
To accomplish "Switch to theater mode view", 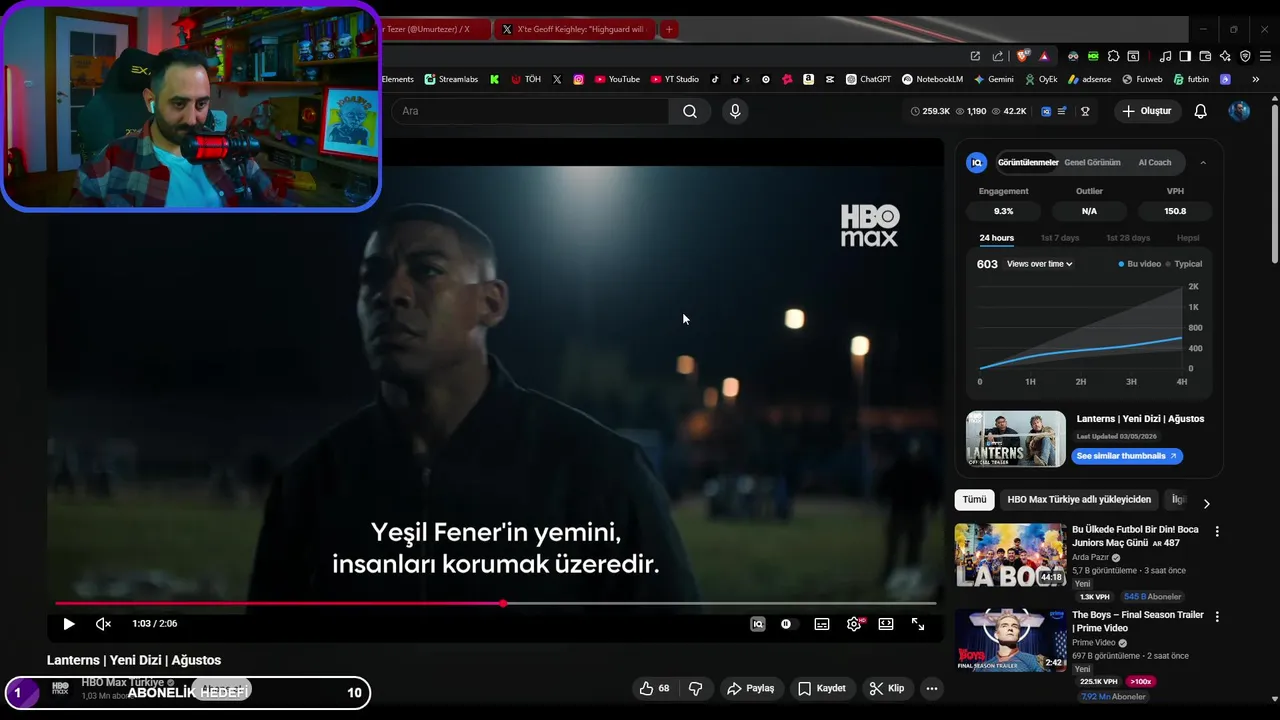I will pyautogui.click(x=886, y=624).
